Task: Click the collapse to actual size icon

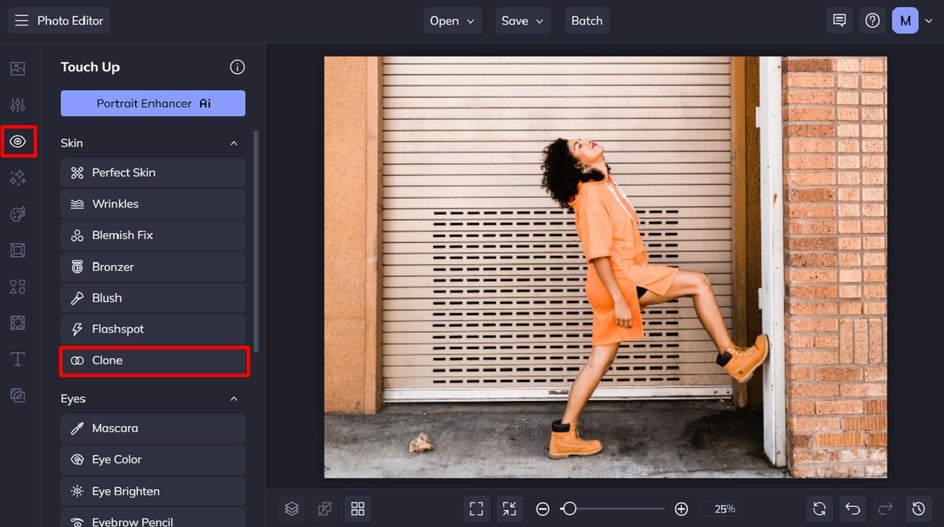Action: coord(509,509)
